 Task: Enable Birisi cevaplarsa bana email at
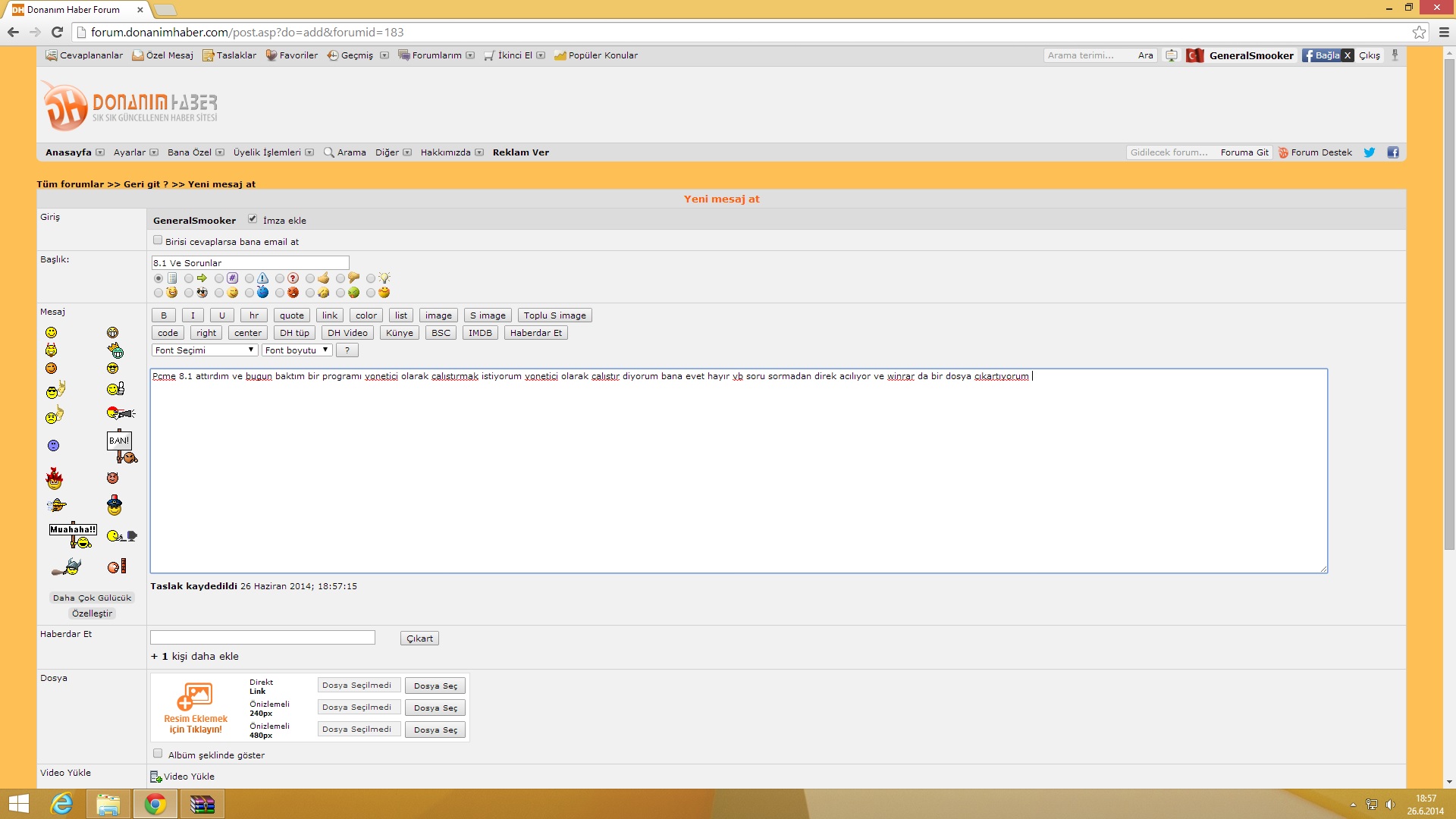click(x=158, y=240)
